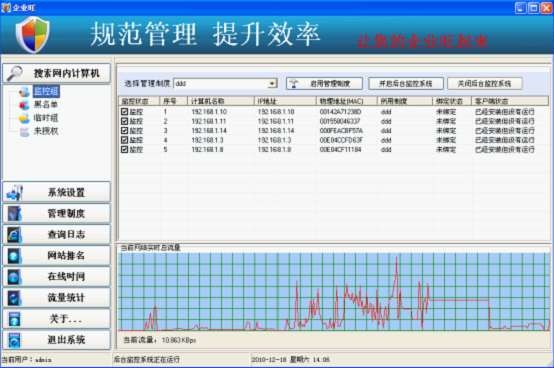Open the 选择管理制度 dropdown arrow
The width and height of the screenshot is (554, 368).
click(272, 84)
